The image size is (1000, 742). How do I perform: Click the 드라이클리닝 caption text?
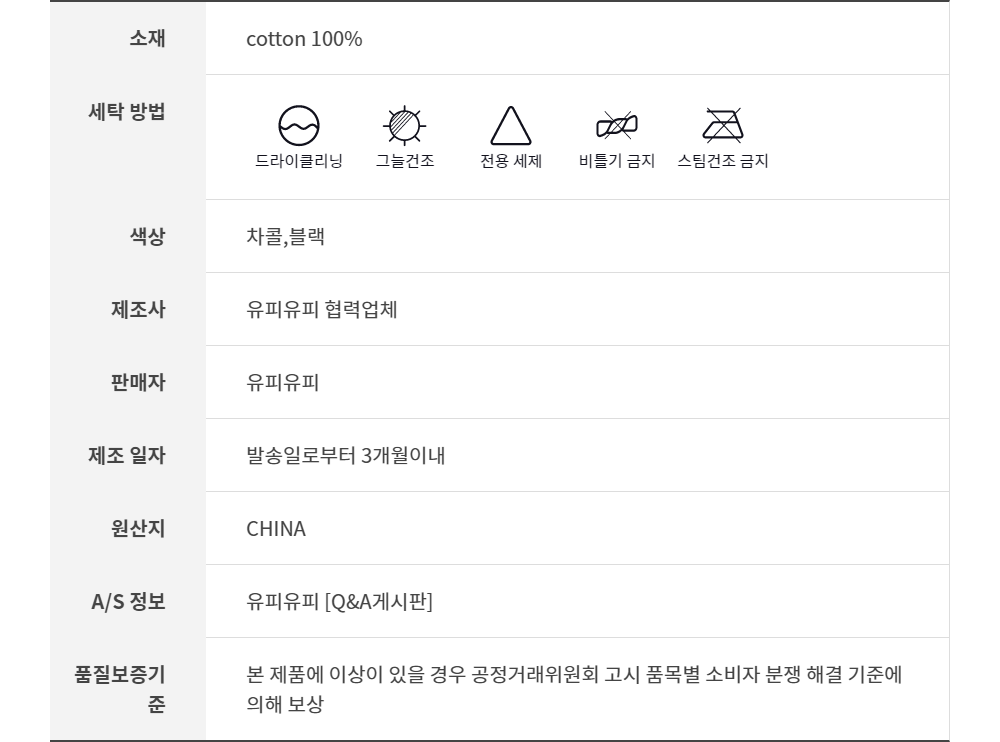point(298,161)
